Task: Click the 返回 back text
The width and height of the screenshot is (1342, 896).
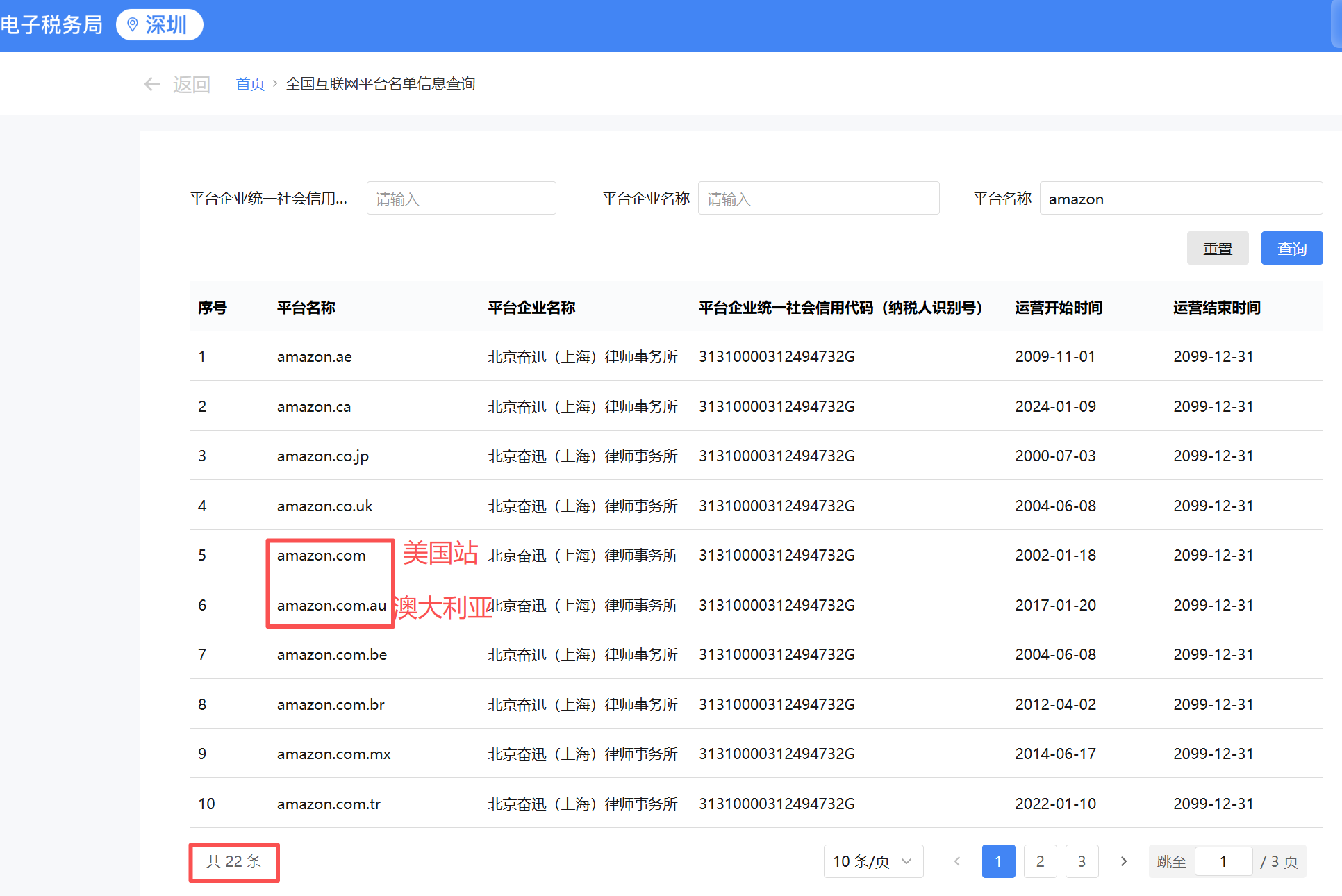Action: [191, 84]
